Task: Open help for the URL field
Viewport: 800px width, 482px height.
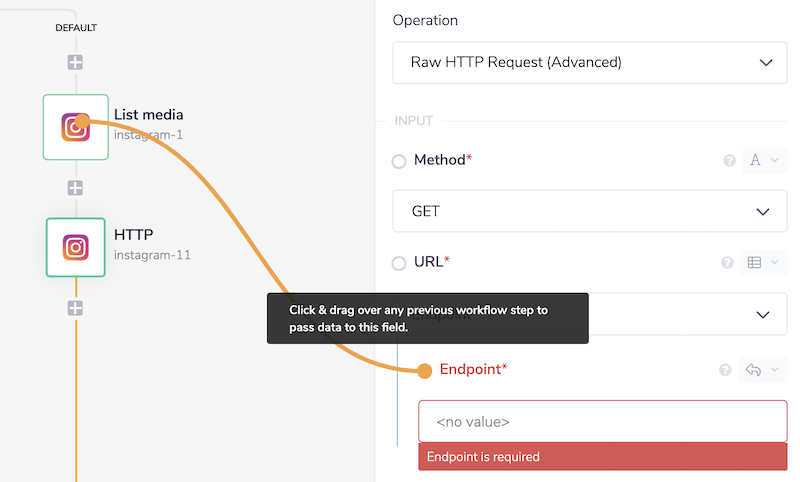Action: coord(729,262)
